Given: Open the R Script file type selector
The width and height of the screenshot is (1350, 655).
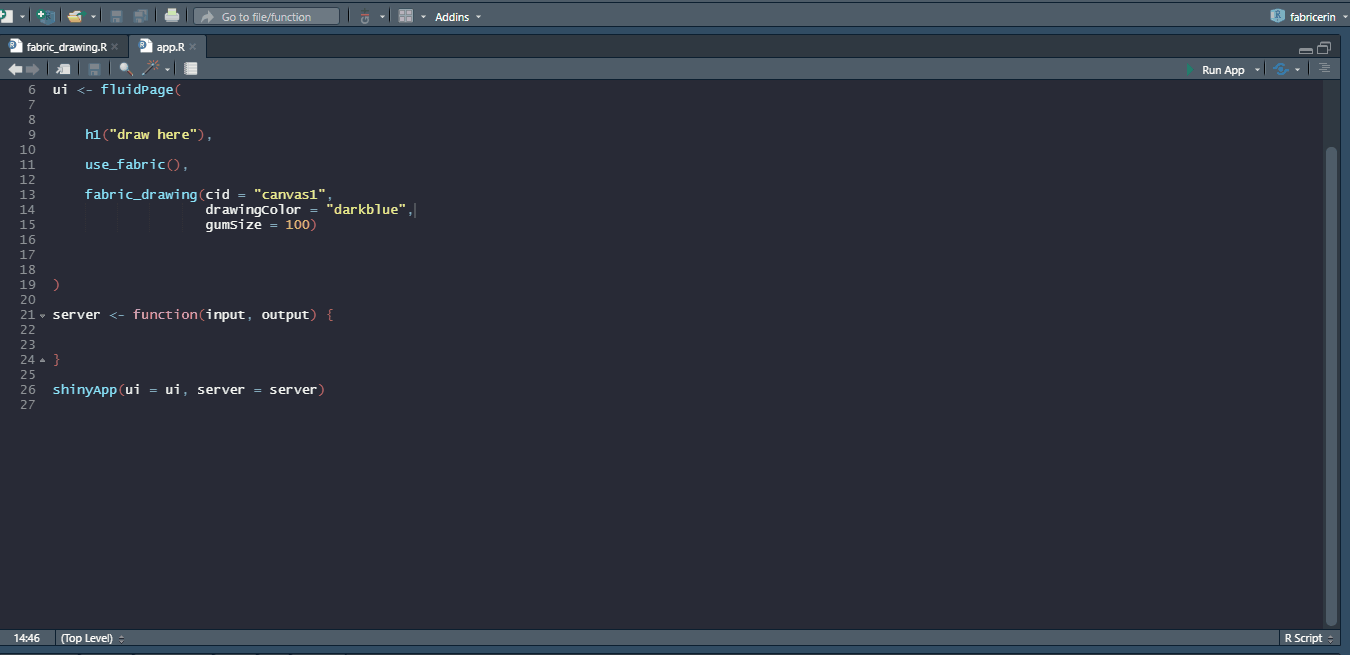Looking at the screenshot, I should 1307,638.
